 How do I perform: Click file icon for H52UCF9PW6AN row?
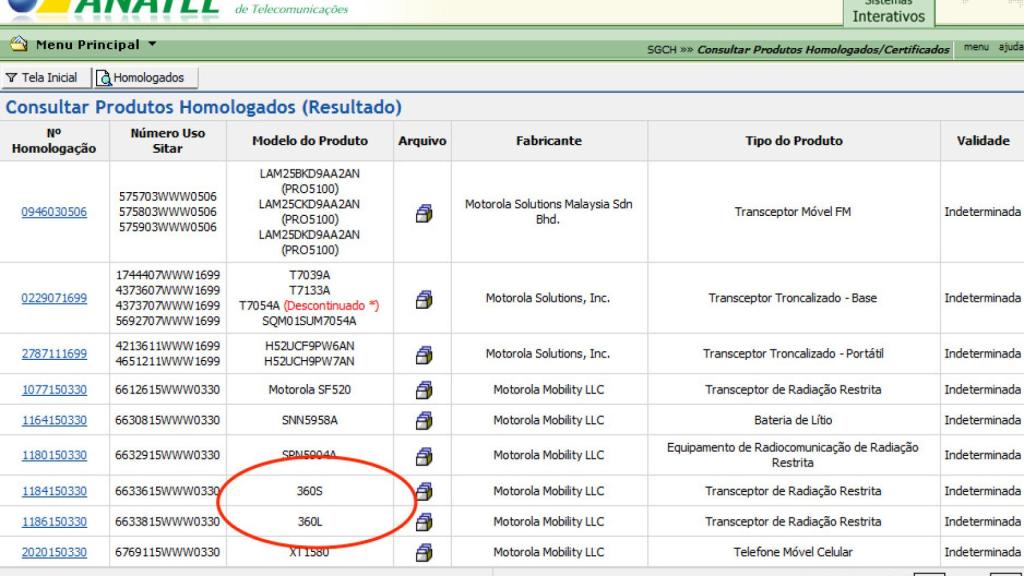423,354
